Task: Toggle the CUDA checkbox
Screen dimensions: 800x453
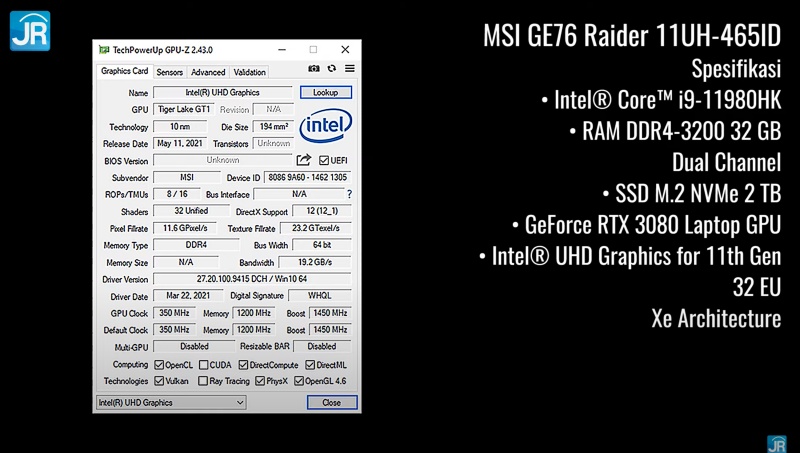Action: point(204,365)
